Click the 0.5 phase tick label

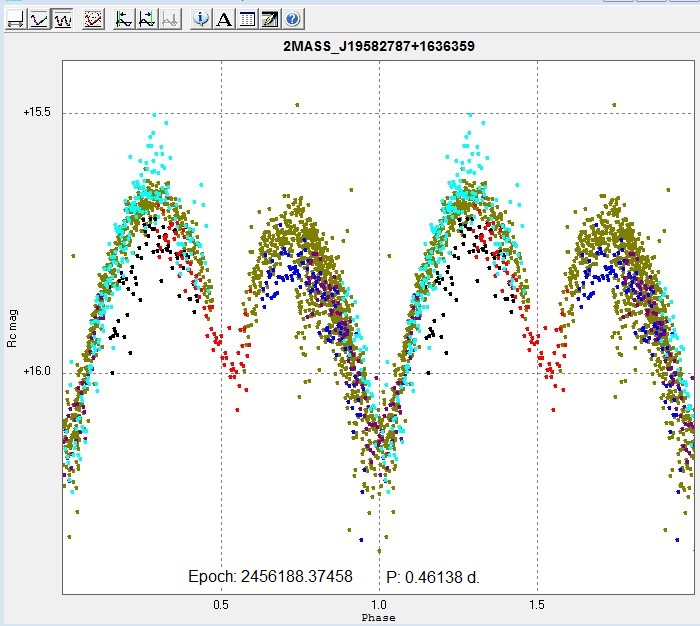pyautogui.click(x=221, y=605)
